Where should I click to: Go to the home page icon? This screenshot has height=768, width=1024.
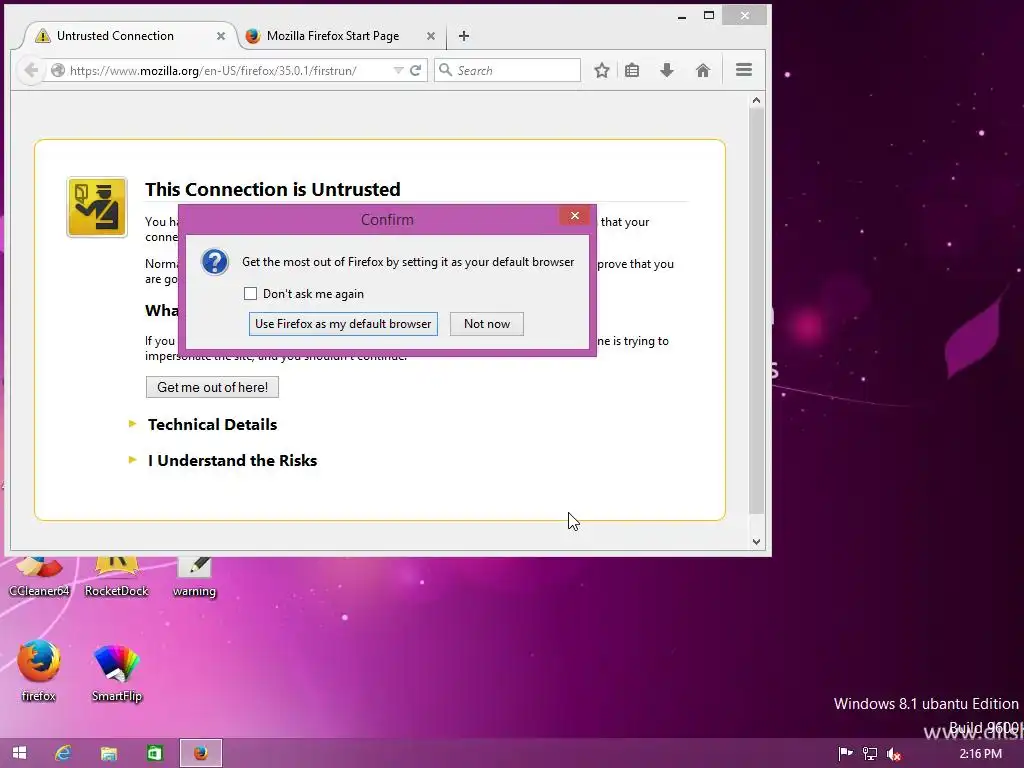703,70
